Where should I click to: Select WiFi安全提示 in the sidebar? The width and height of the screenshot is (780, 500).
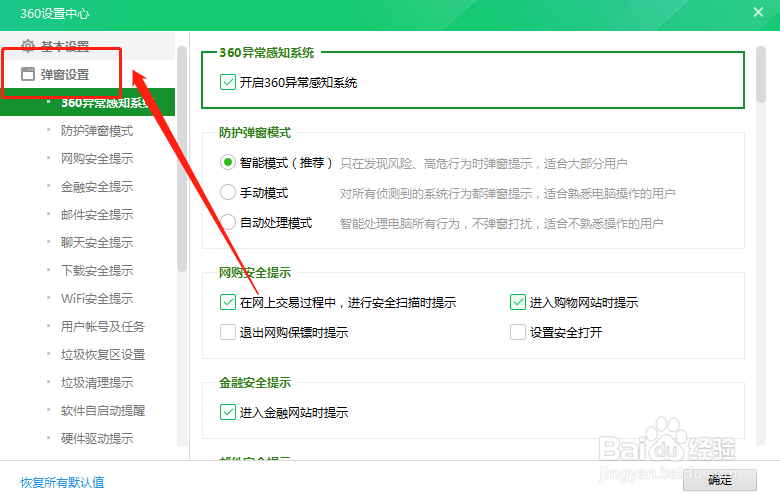(x=97, y=299)
